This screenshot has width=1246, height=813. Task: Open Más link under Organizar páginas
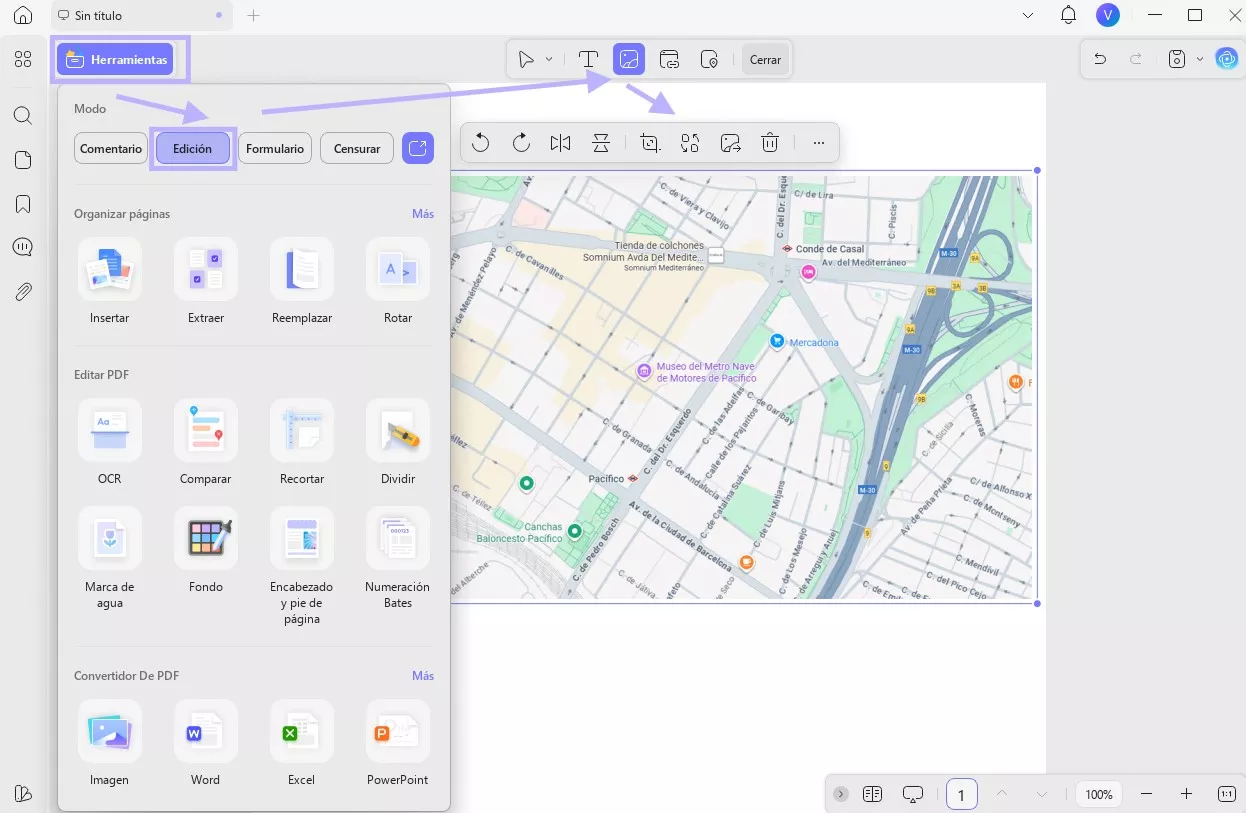click(423, 213)
